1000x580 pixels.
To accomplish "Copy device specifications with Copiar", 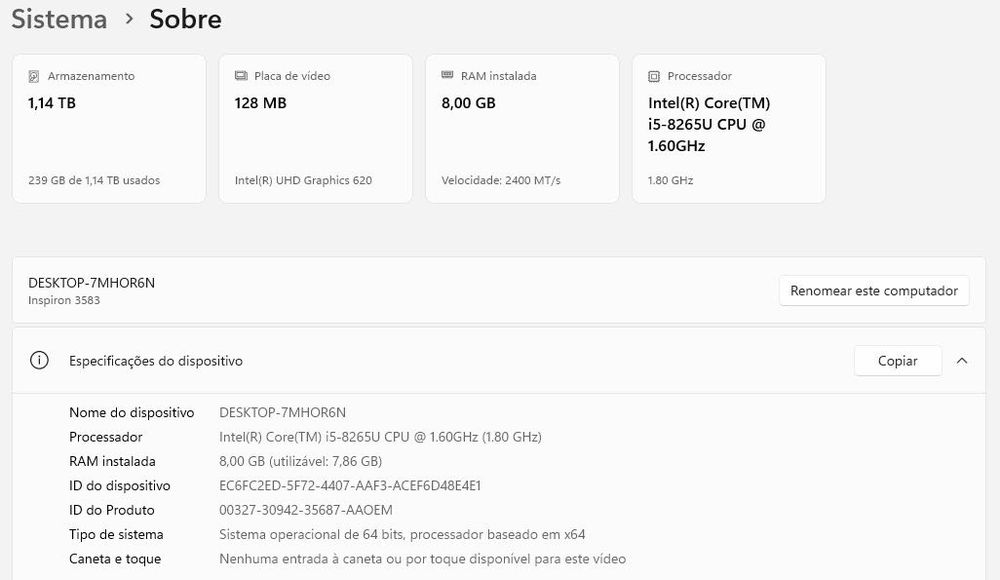I will (897, 361).
